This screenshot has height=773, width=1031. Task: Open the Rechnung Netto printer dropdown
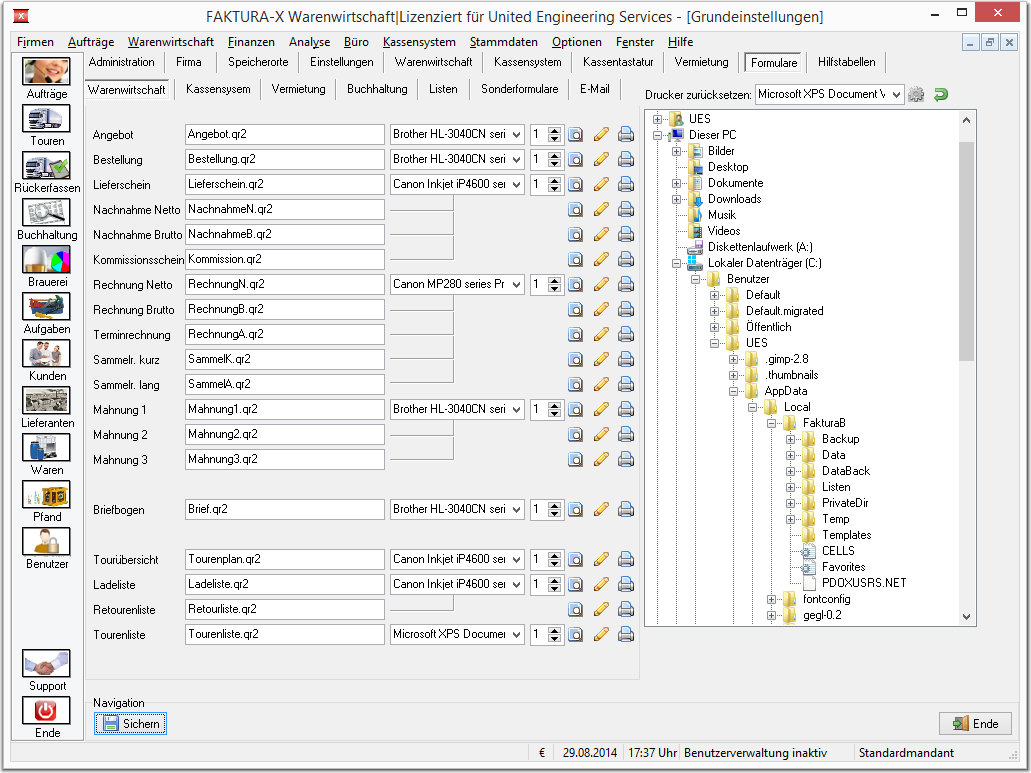[516, 285]
